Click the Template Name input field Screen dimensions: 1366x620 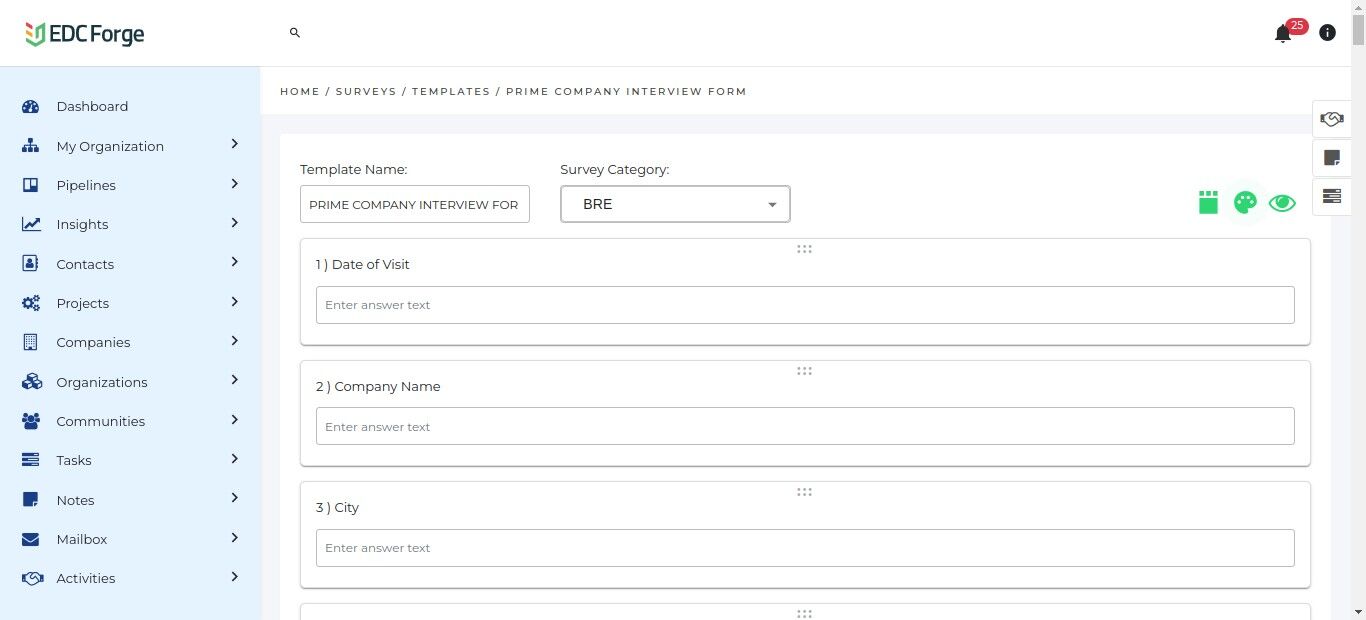(x=414, y=204)
